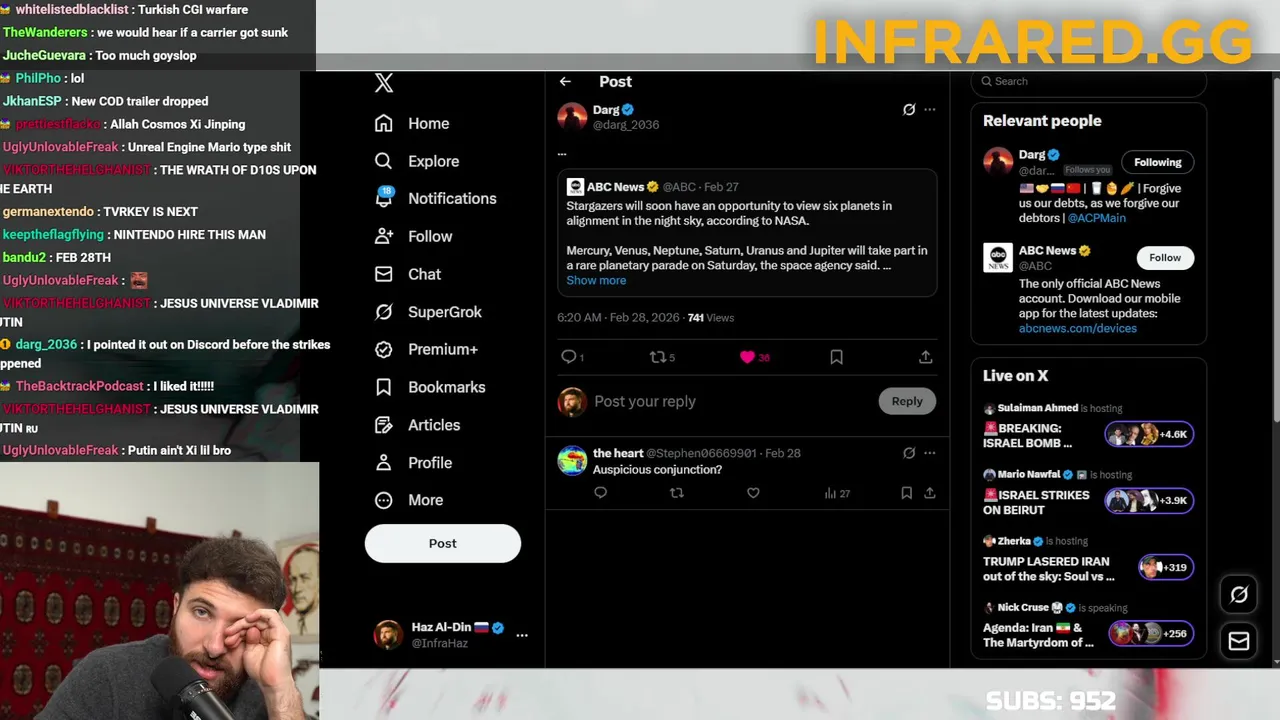Click the white Post button

pyautogui.click(x=443, y=543)
